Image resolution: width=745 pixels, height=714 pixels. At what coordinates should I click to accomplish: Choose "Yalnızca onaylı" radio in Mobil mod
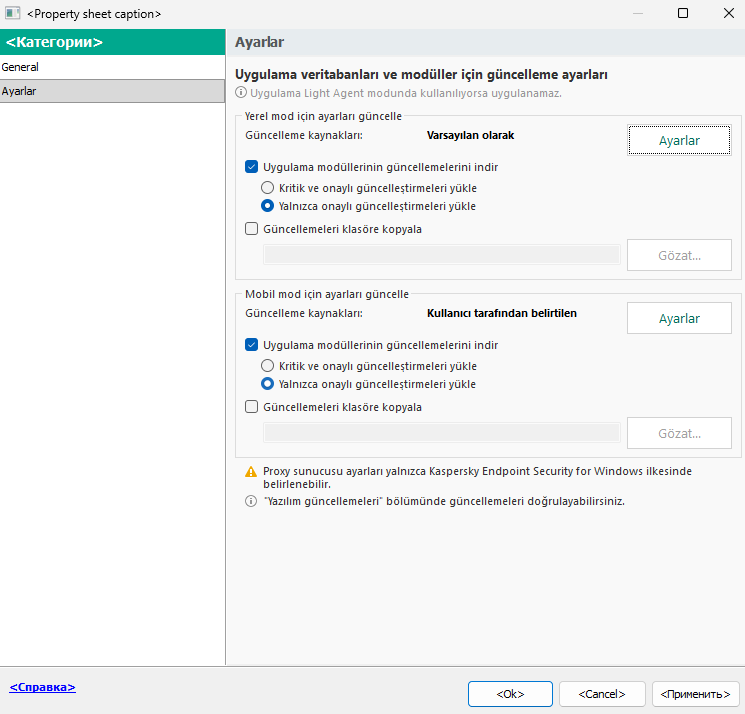pyautogui.click(x=268, y=384)
